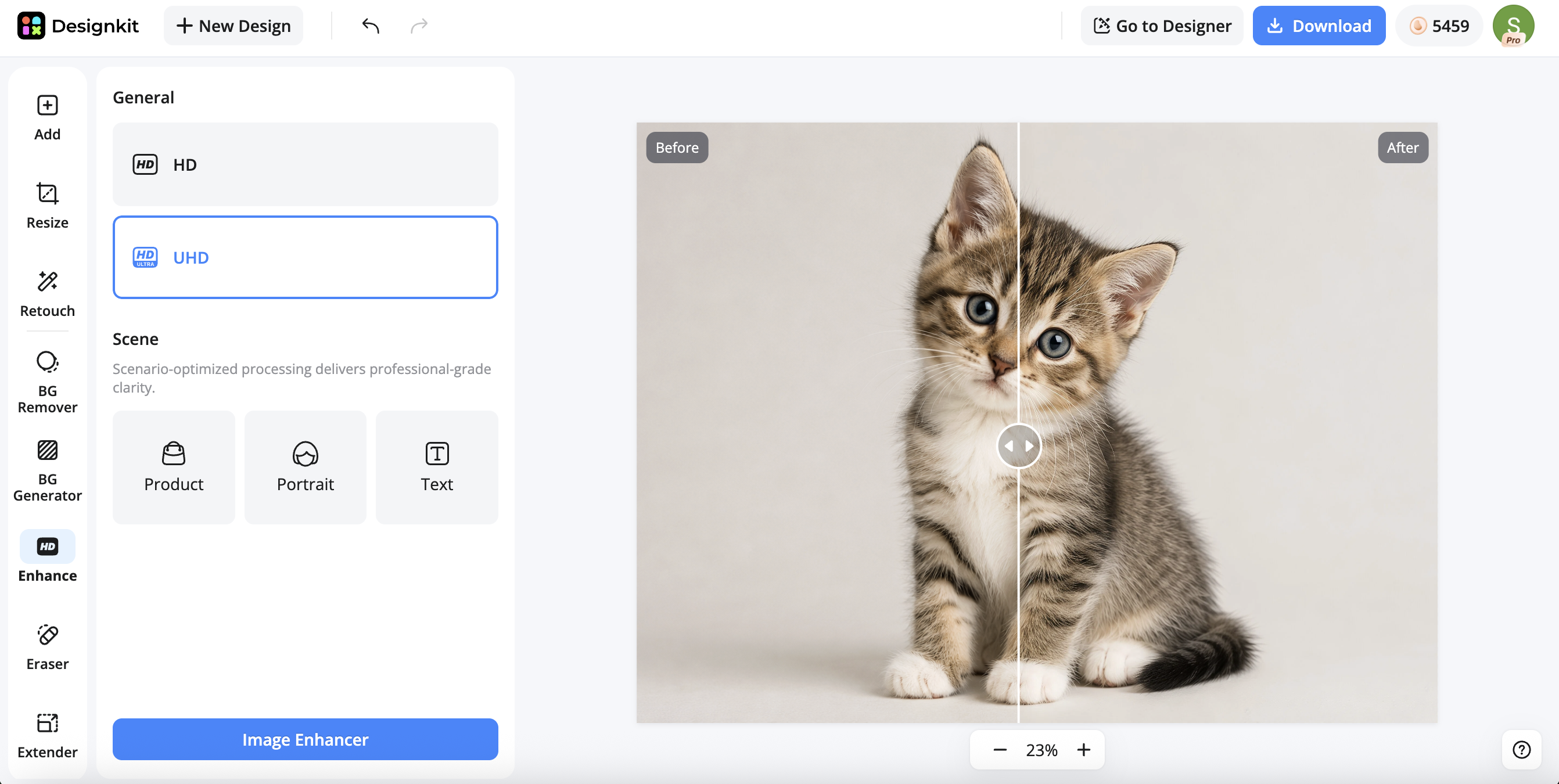Click the 23% zoom level

pyautogui.click(x=1041, y=750)
